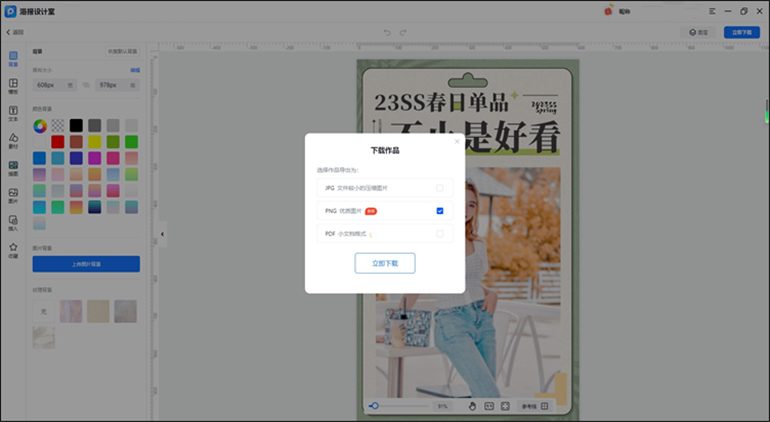Select the hand pan tool
Screen dimensions: 770x422
pyautogui.click(x=472, y=406)
